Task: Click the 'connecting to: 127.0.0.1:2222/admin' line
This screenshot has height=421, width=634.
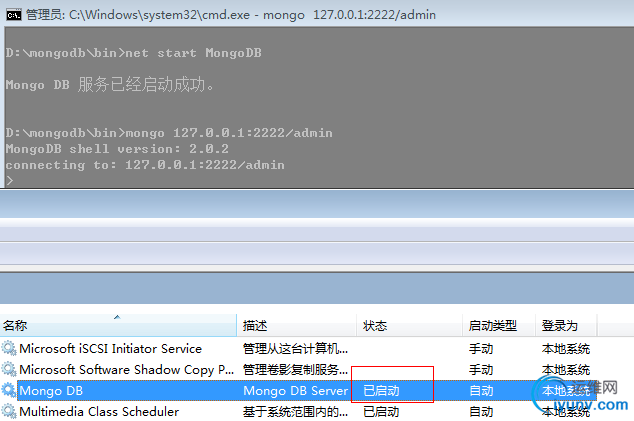Action: click(x=145, y=165)
